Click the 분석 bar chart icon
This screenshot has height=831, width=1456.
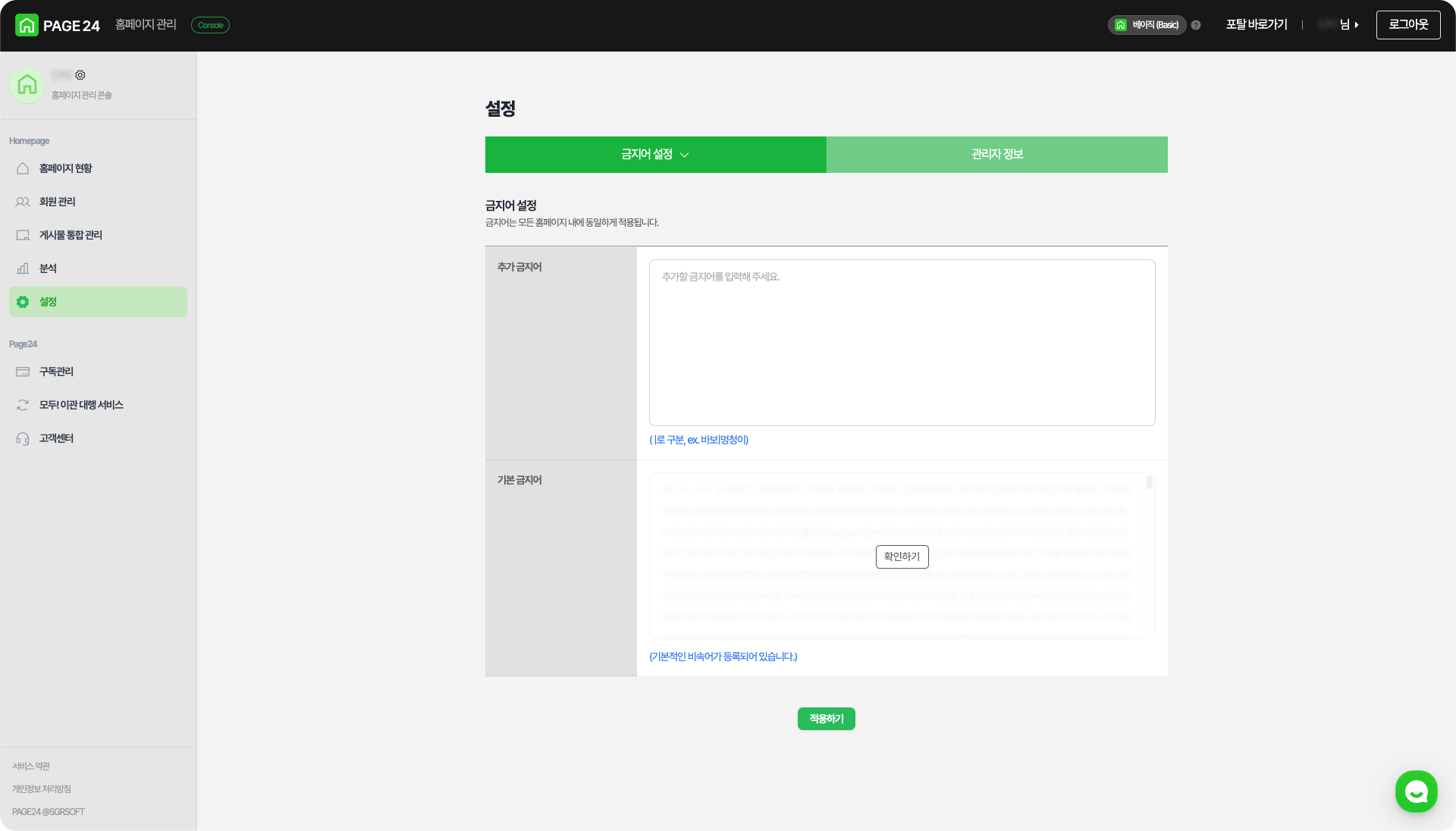(23, 268)
